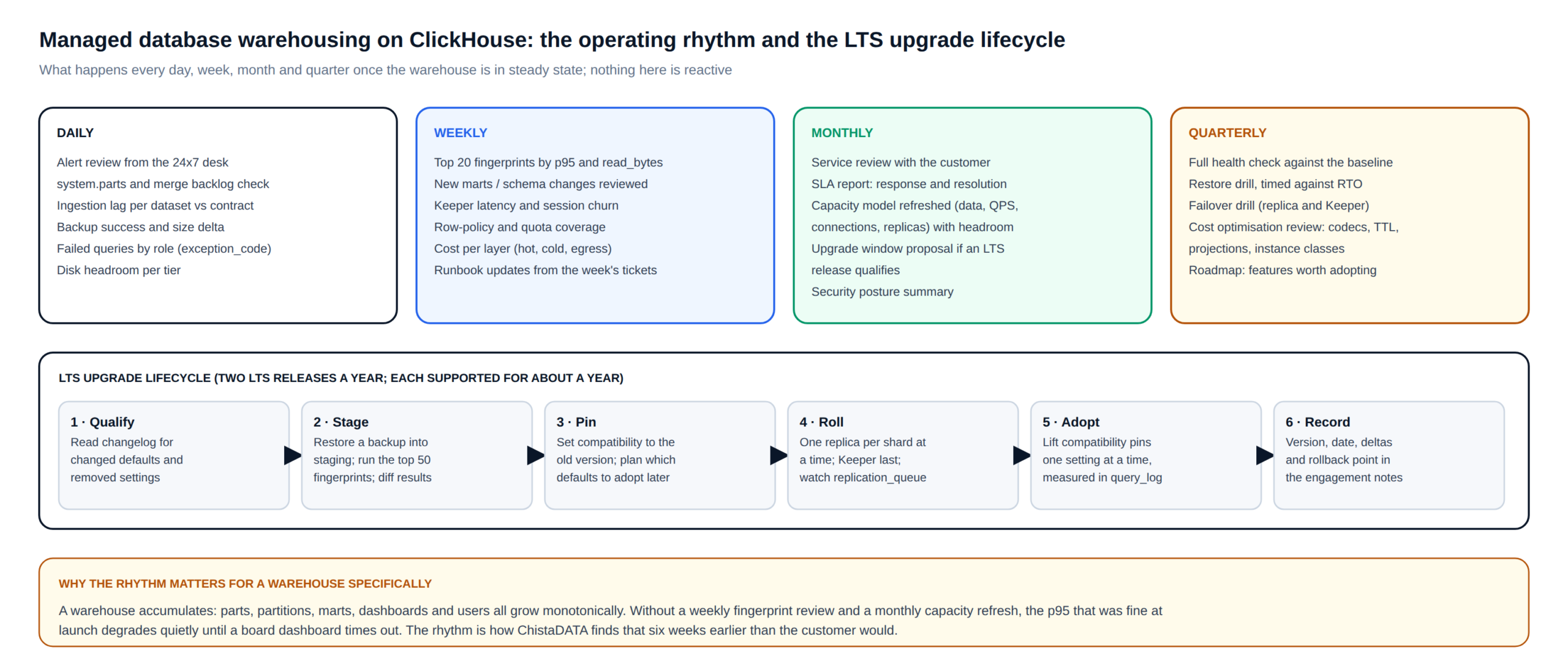The width and height of the screenshot is (1568, 666).
Task: Select the WEEKLY card heading
Action: 461,133
